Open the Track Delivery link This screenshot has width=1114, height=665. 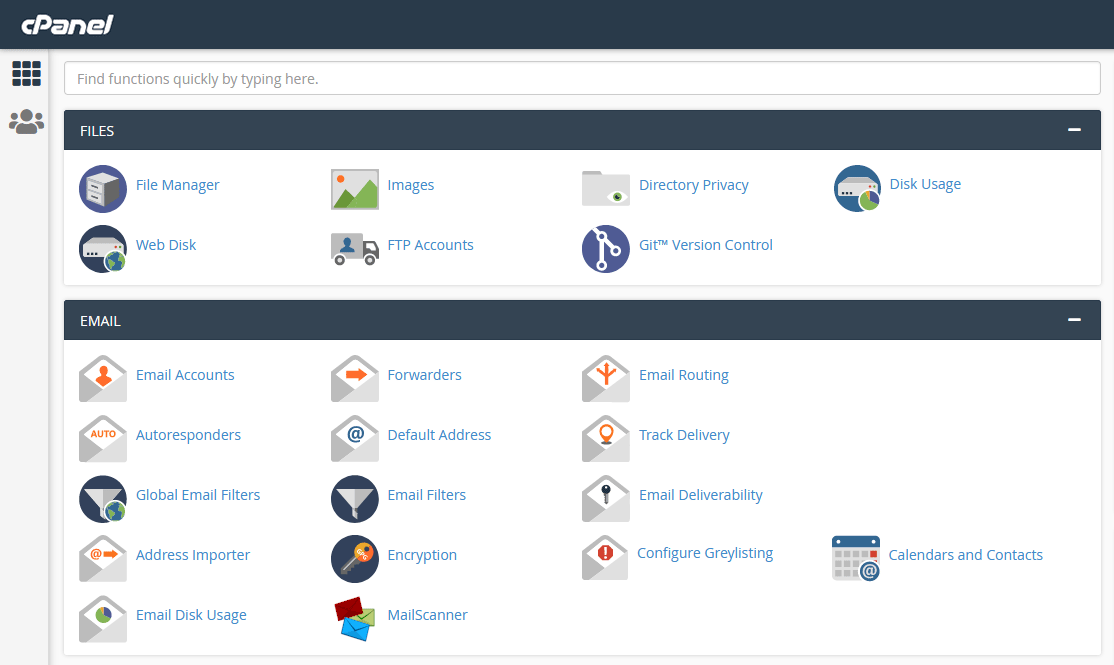tap(684, 435)
